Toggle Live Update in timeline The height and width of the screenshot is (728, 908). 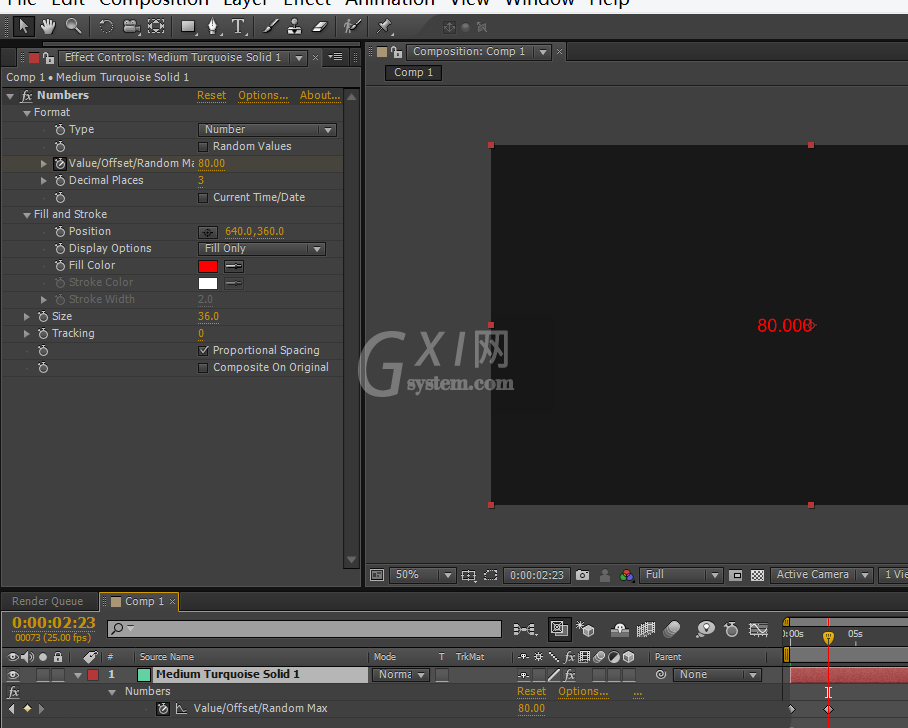pos(559,629)
